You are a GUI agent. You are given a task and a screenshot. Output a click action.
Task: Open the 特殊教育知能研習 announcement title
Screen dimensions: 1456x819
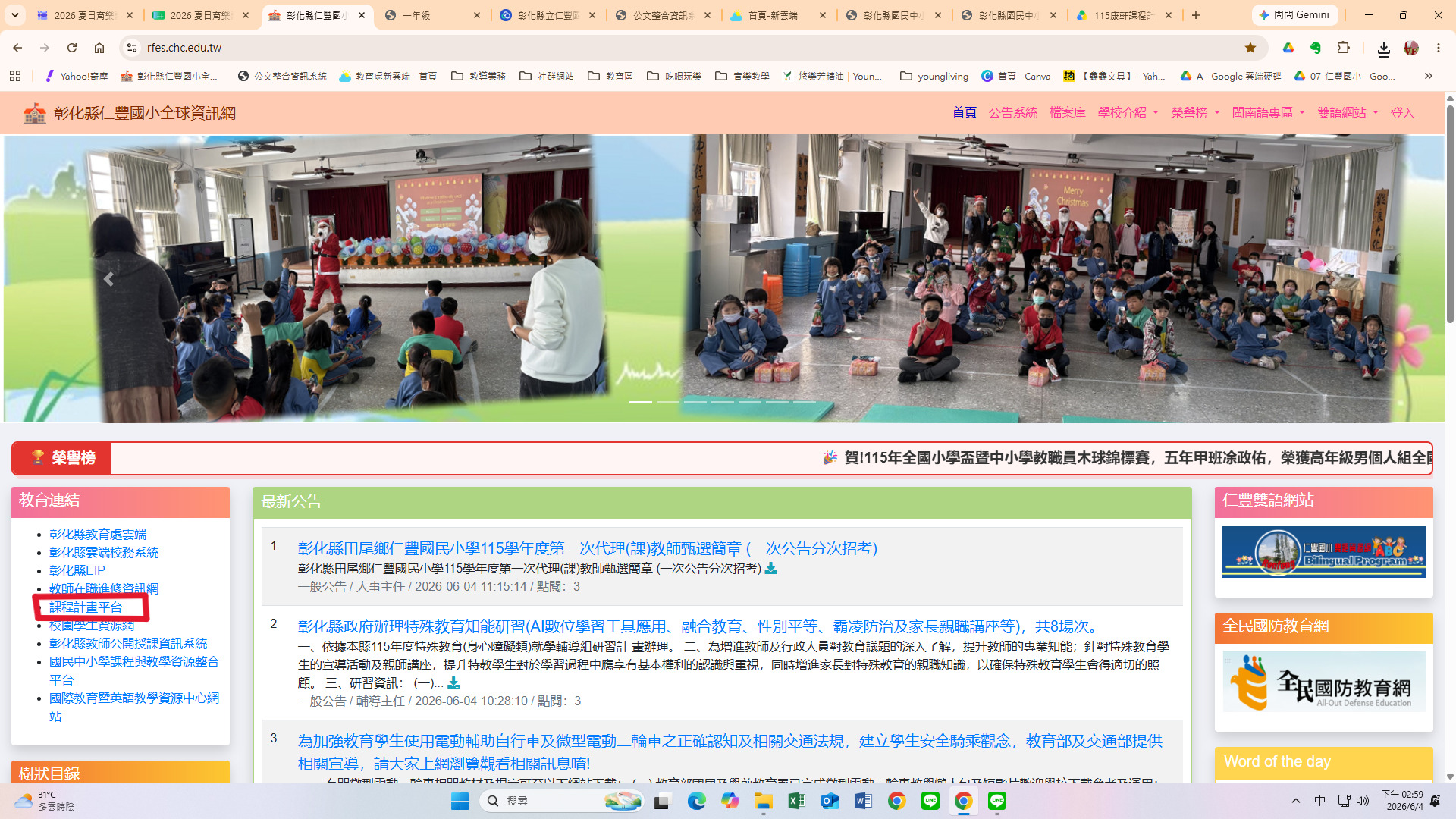[699, 626]
